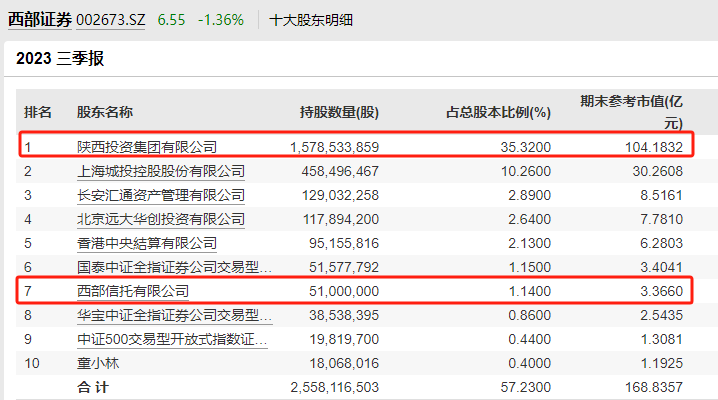Screen dimensions: 718x400
Task: Click the percentage value 0.8600
Action: click(529, 315)
